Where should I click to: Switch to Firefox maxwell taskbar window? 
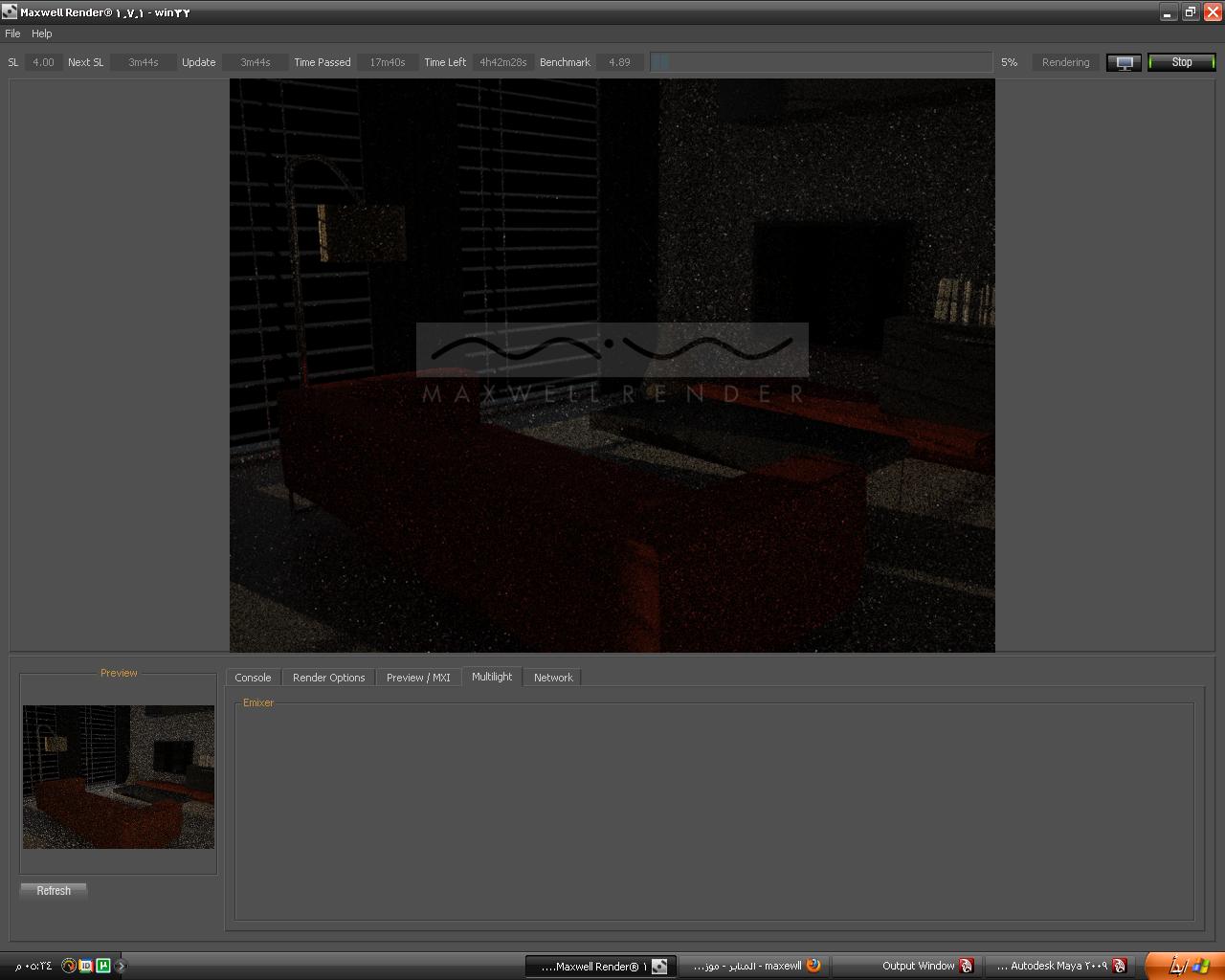click(754, 966)
